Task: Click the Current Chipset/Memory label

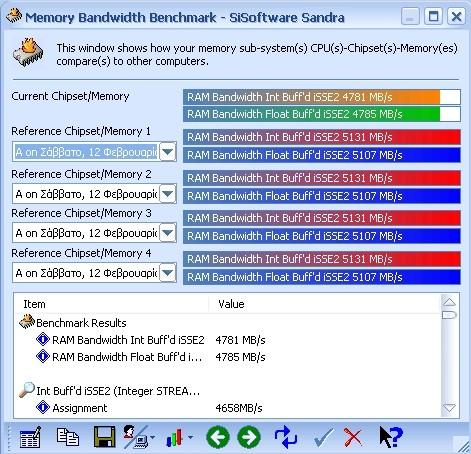Action: pos(70,96)
